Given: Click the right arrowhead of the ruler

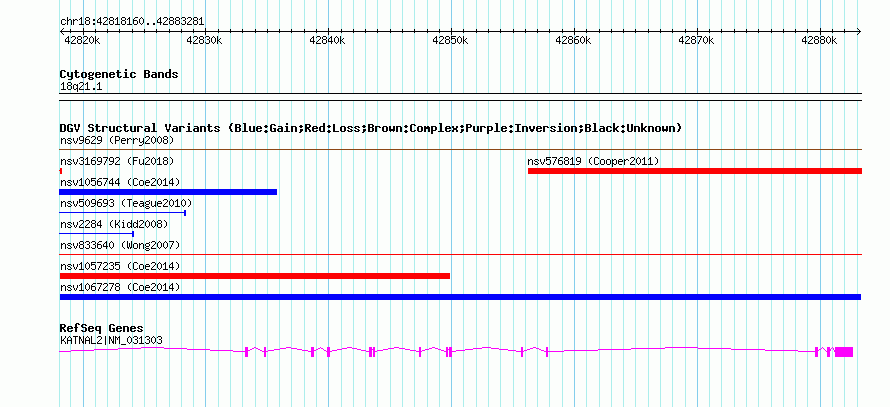Looking at the screenshot, I should coord(859,31).
